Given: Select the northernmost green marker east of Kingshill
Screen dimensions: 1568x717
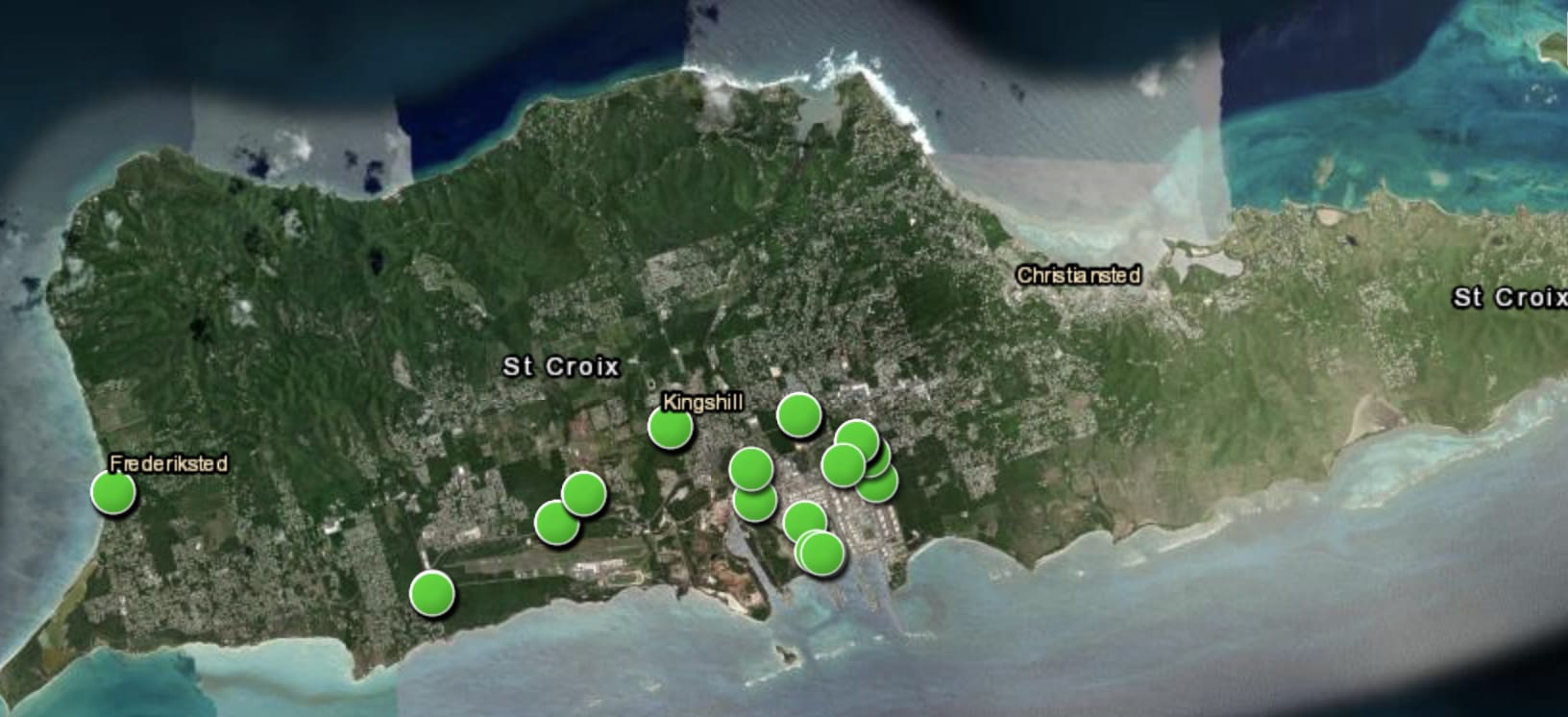Looking at the screenshot, I should (798, 415).
